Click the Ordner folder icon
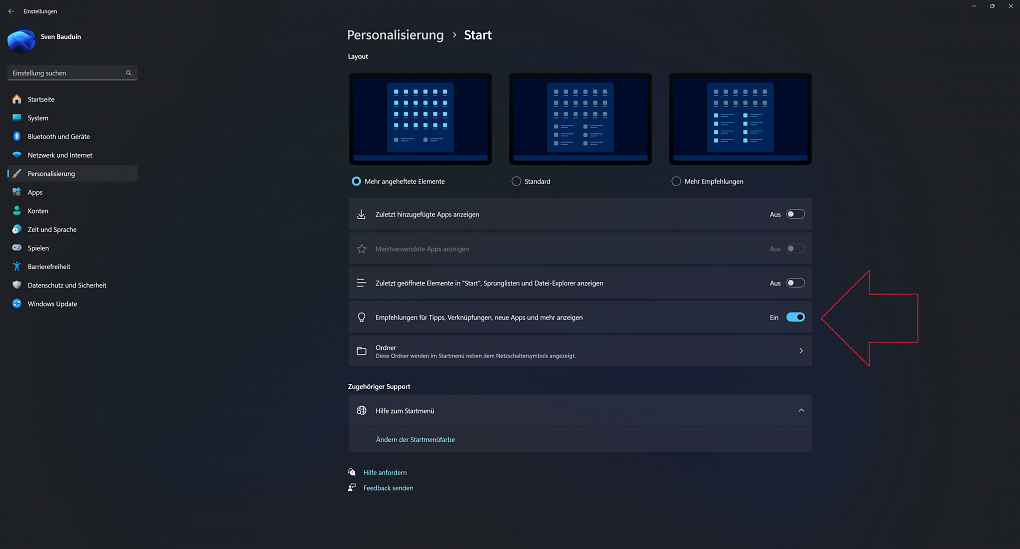1020x549 pixels. coord(362,351)
